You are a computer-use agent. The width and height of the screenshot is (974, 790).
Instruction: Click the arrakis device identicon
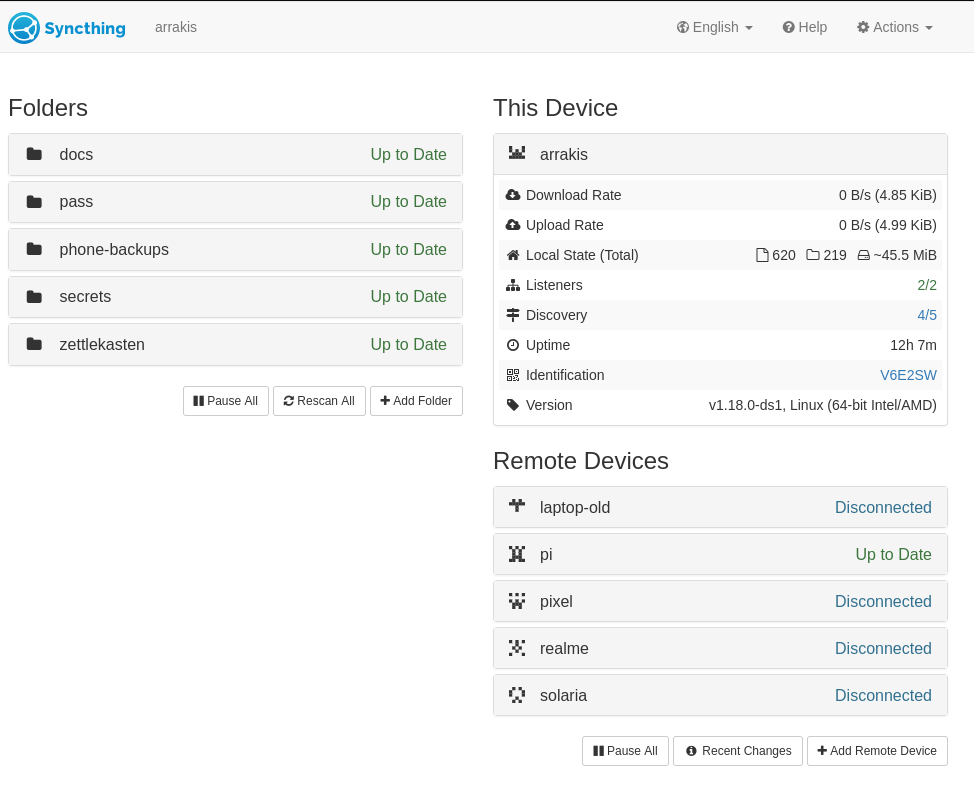(x=517, y=153)
